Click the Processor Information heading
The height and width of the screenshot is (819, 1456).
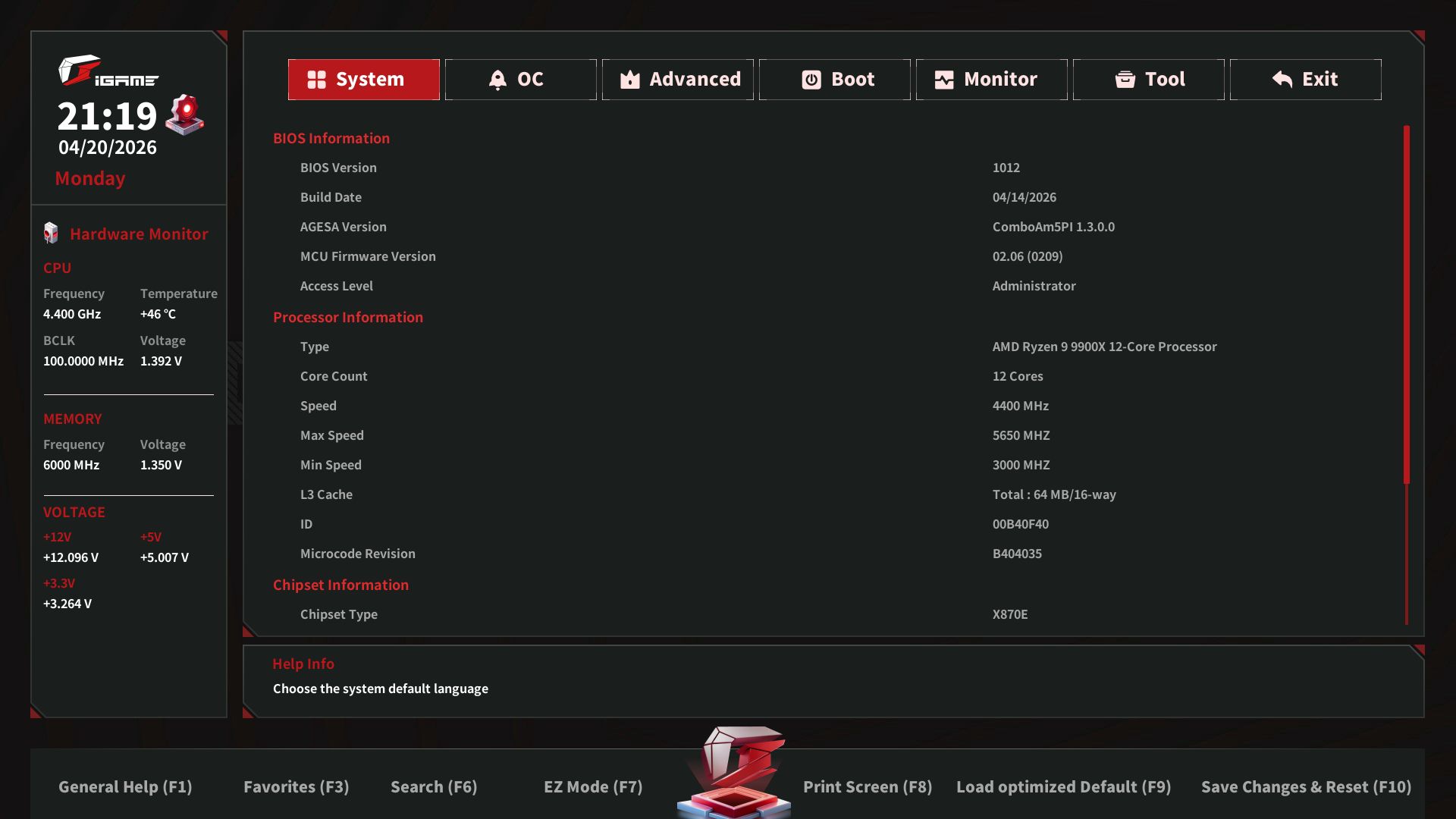click(x=348, y=317)
